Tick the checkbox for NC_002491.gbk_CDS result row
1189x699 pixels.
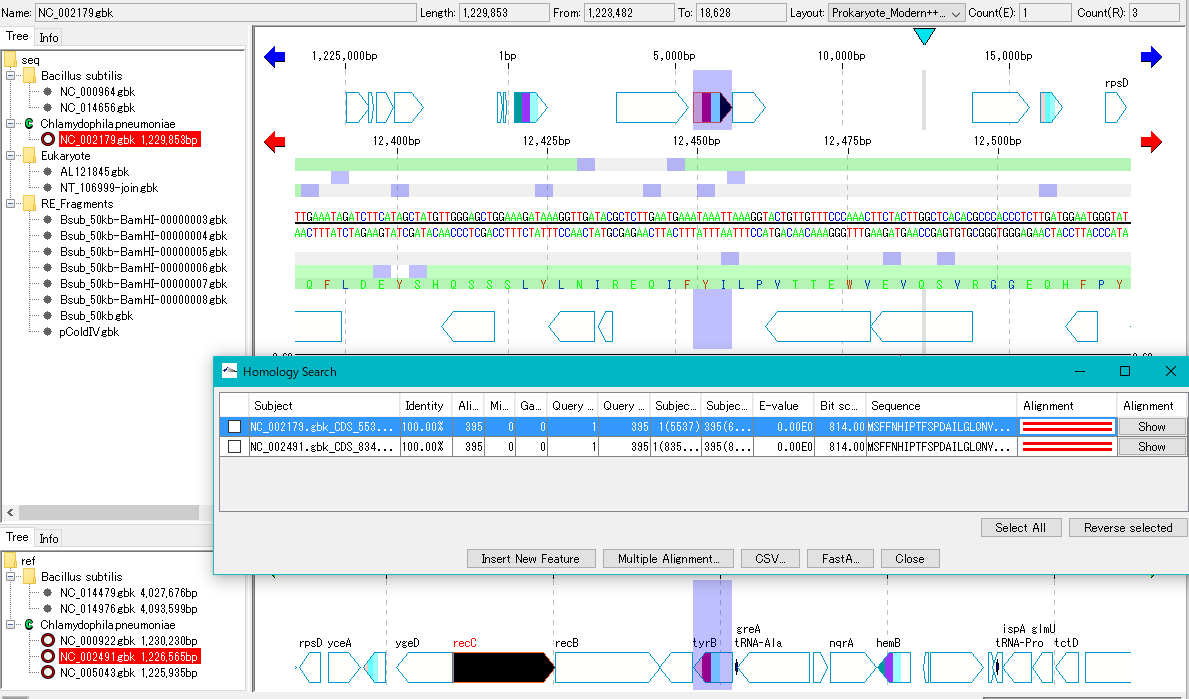click(235, 447)
